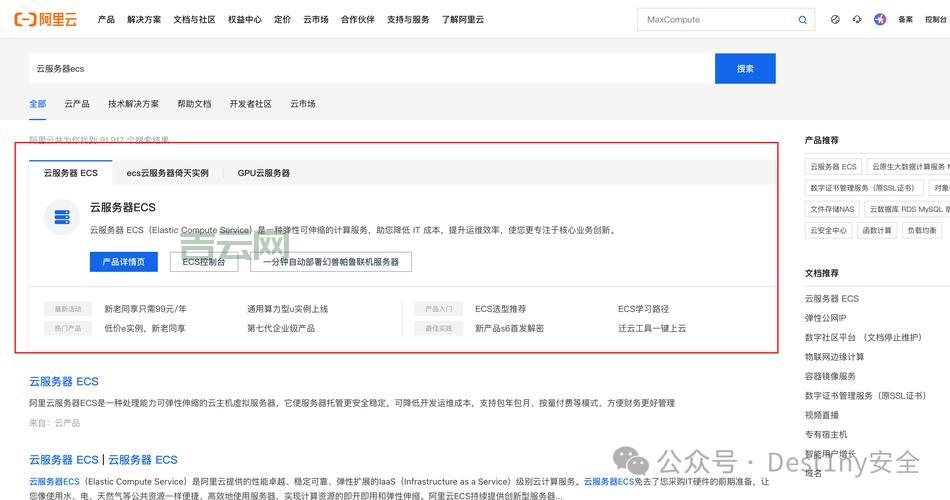Open the 合作伙伴 menu

357,19
